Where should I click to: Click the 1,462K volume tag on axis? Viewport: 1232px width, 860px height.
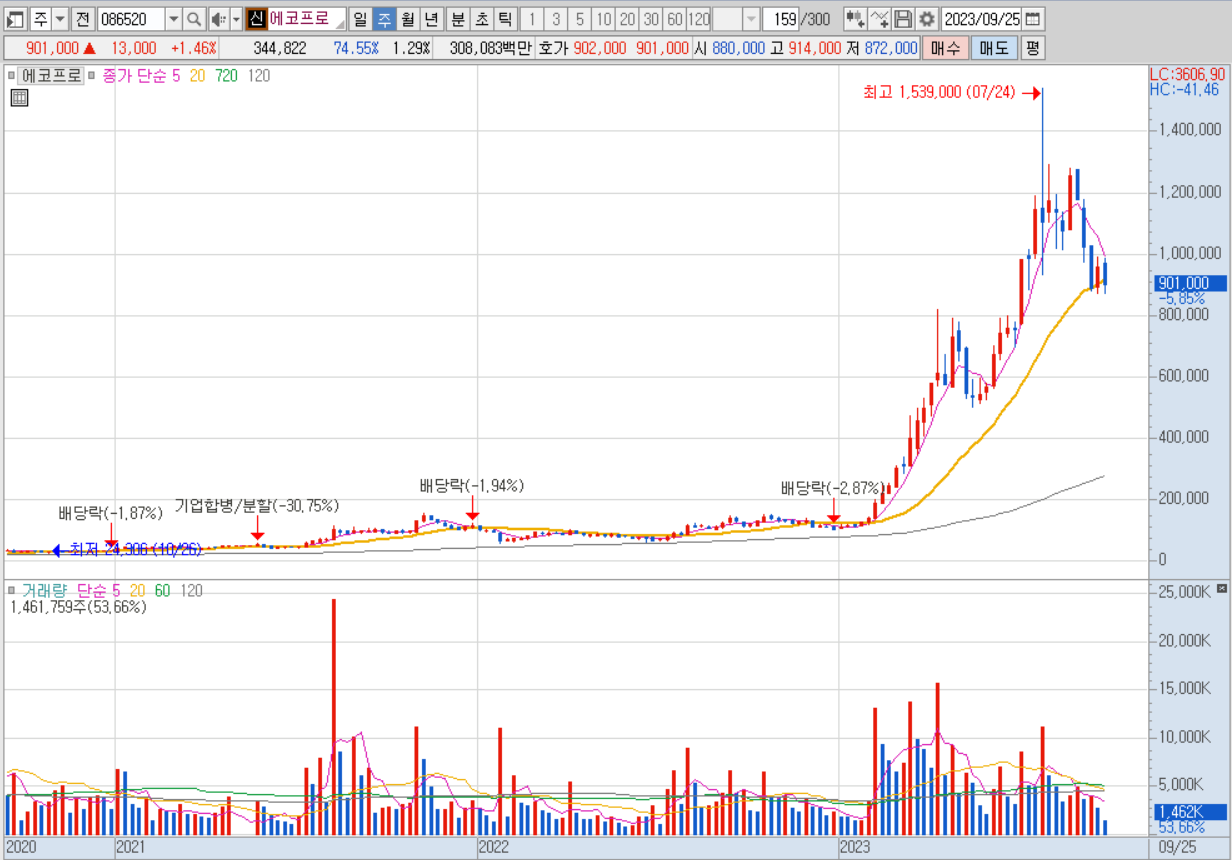point(1190,812)
